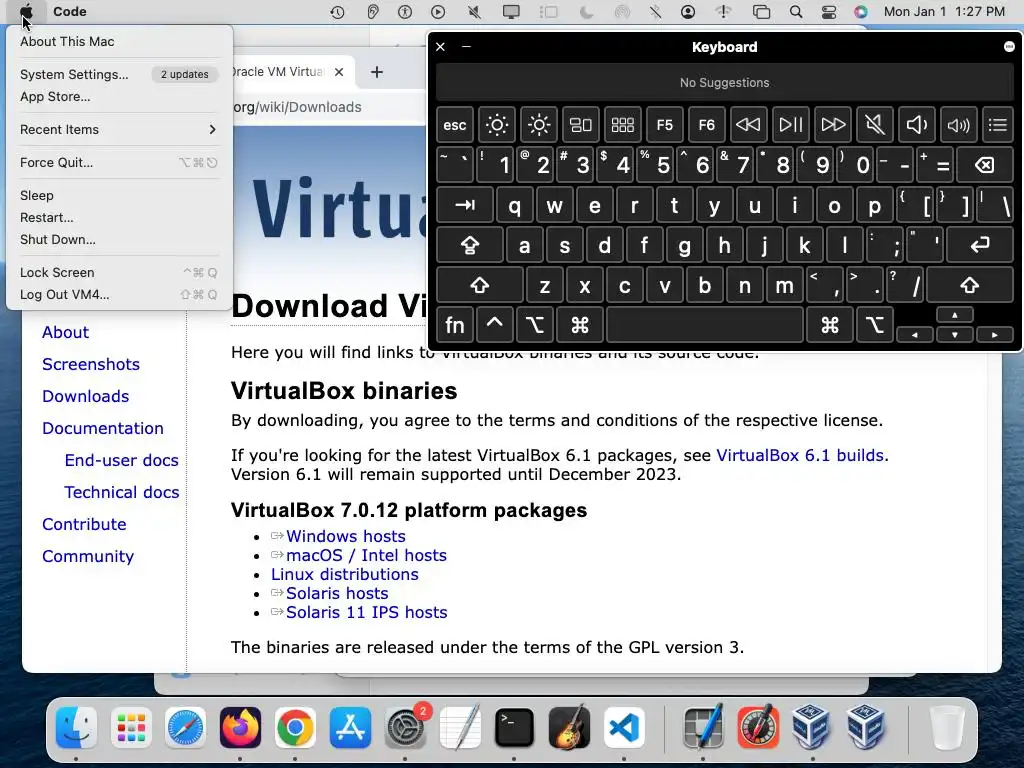Toggle the fn key

455,325
